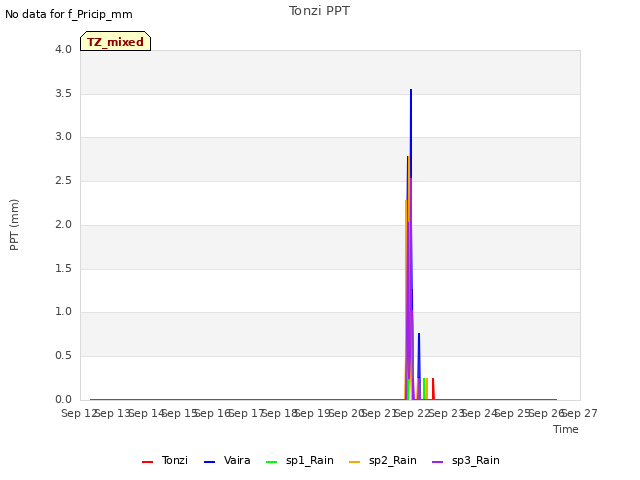Click the 4.0 y-axis tick label
The image size is (640, 480).
[x=64, y=49]
